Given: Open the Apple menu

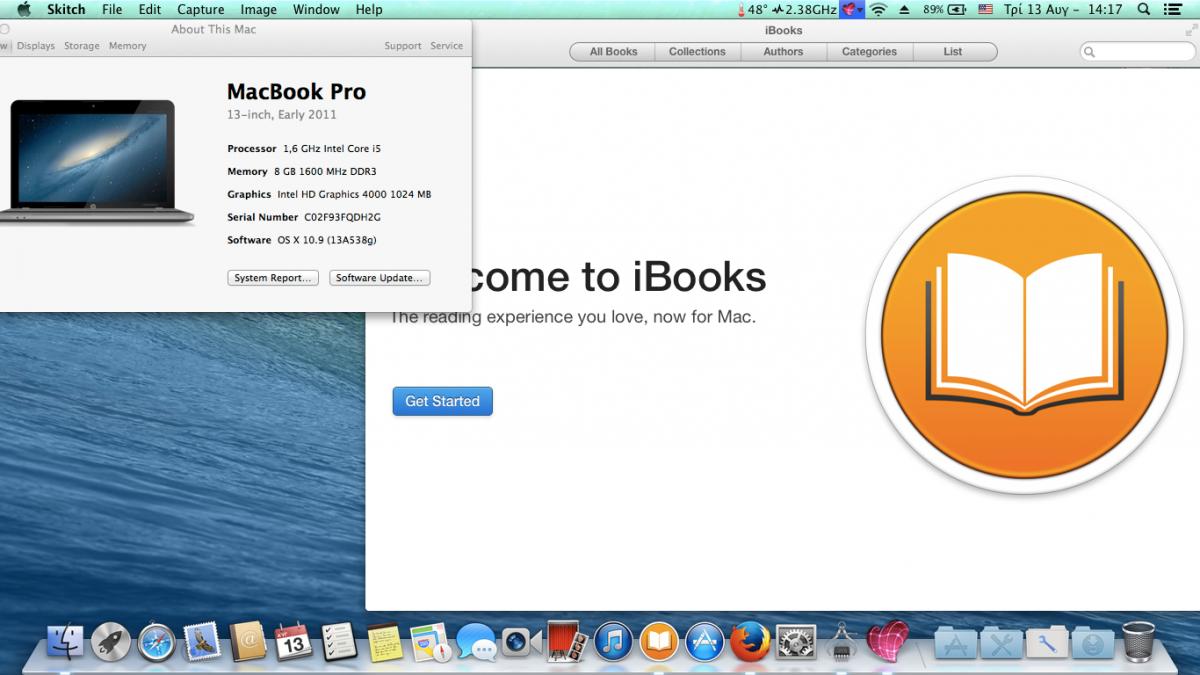Looking at the screenshot, I should tap(24, 9).
